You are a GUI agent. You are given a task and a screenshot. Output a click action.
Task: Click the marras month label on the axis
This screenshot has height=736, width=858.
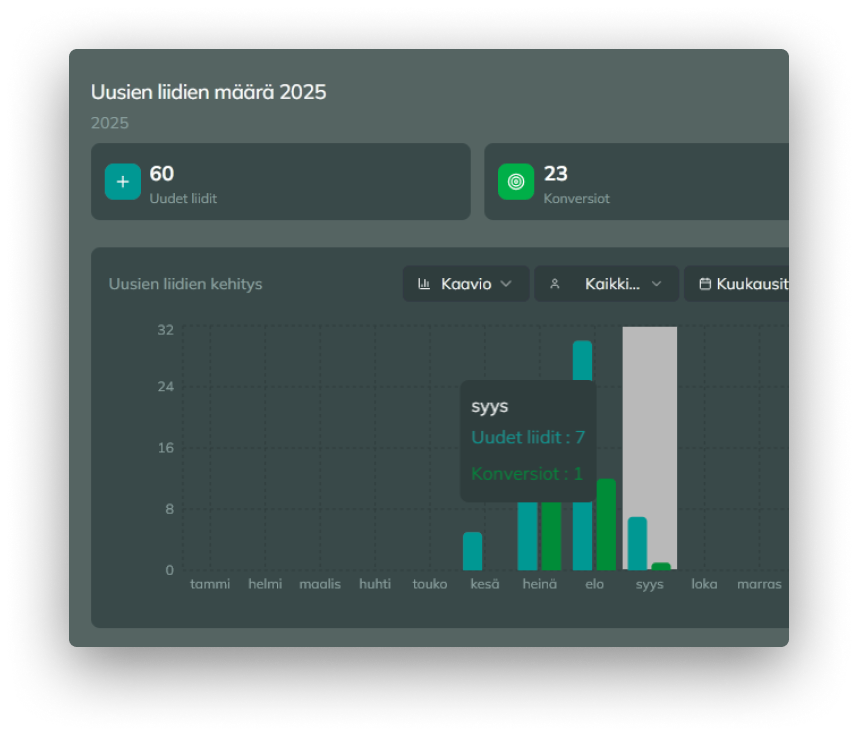[x=759, y=584]
